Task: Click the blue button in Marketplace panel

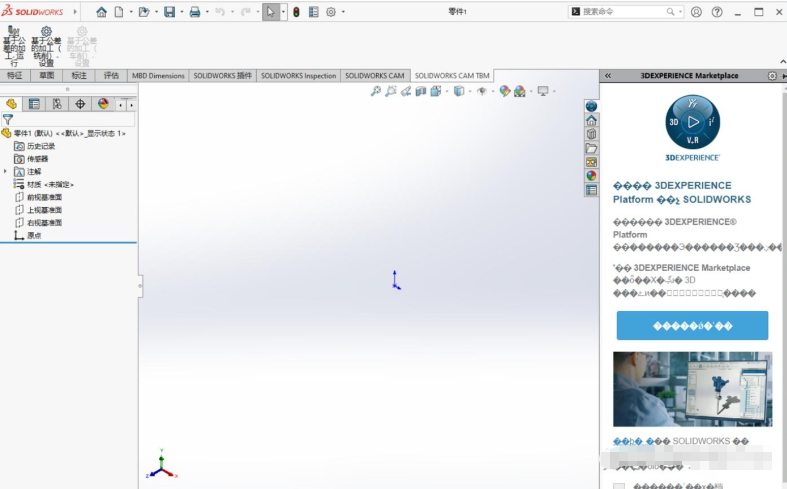Action: click(692, 326)
